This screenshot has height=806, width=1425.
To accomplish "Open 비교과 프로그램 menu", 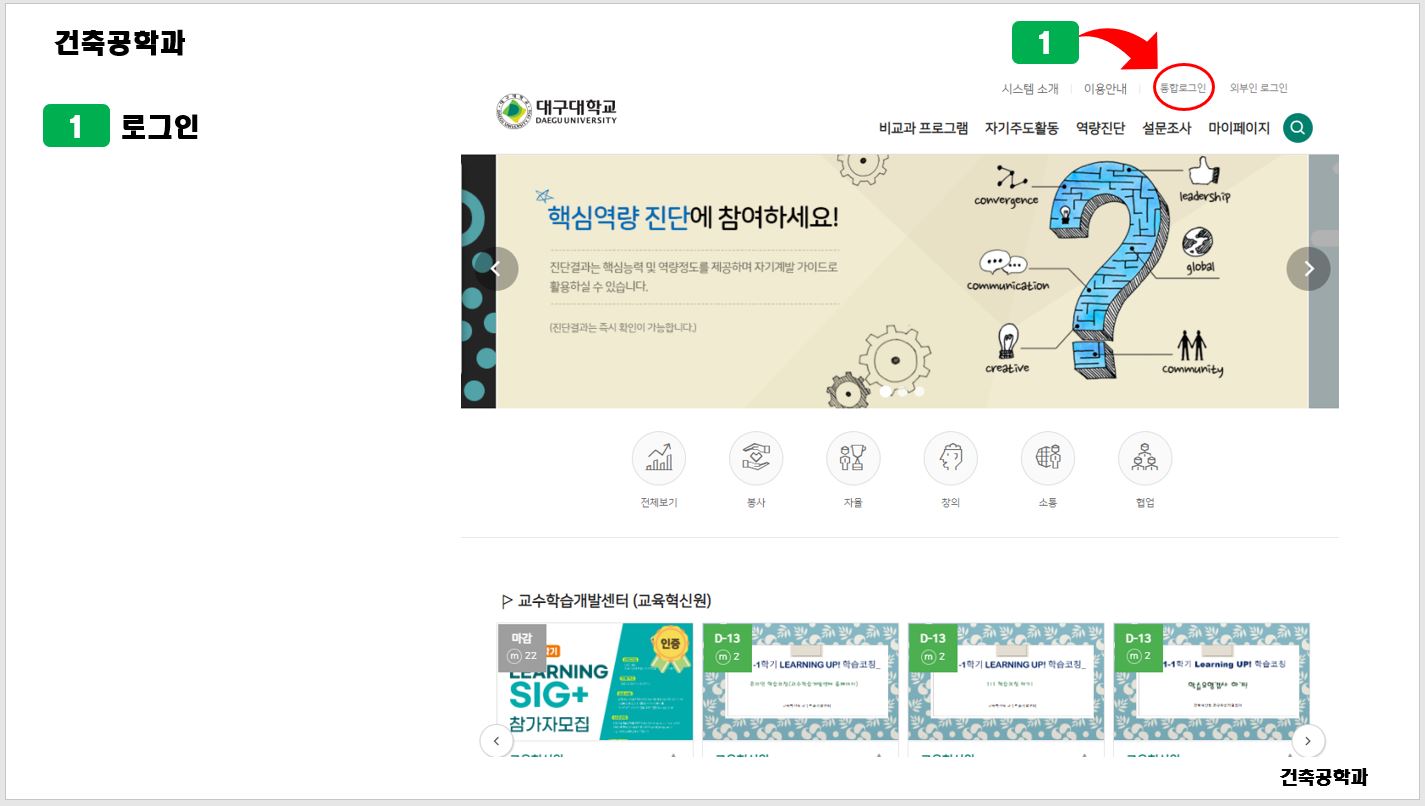I will click(x=923, y=128).
